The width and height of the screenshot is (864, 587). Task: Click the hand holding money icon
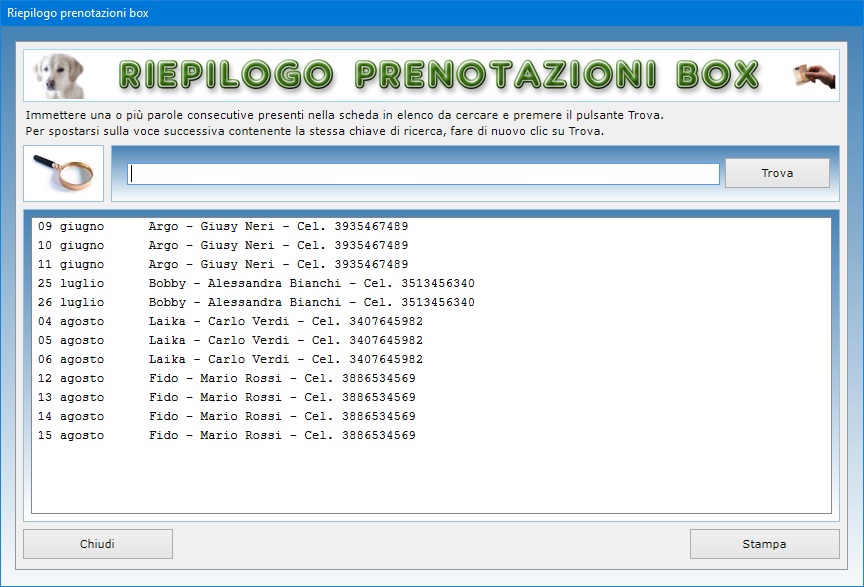pos(814,76)
